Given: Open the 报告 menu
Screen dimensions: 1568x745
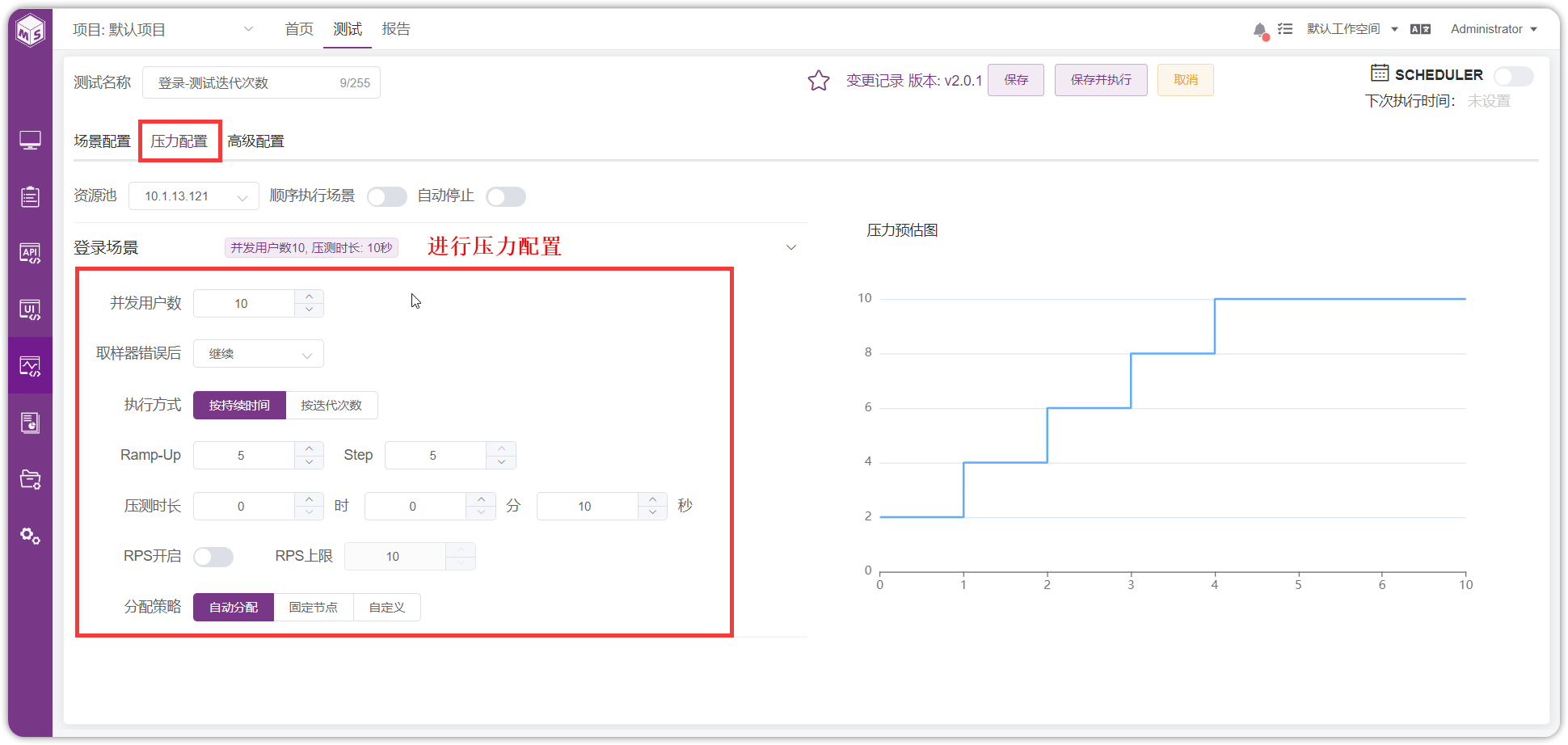Looking at the screenshot, I should click(396, 29).
